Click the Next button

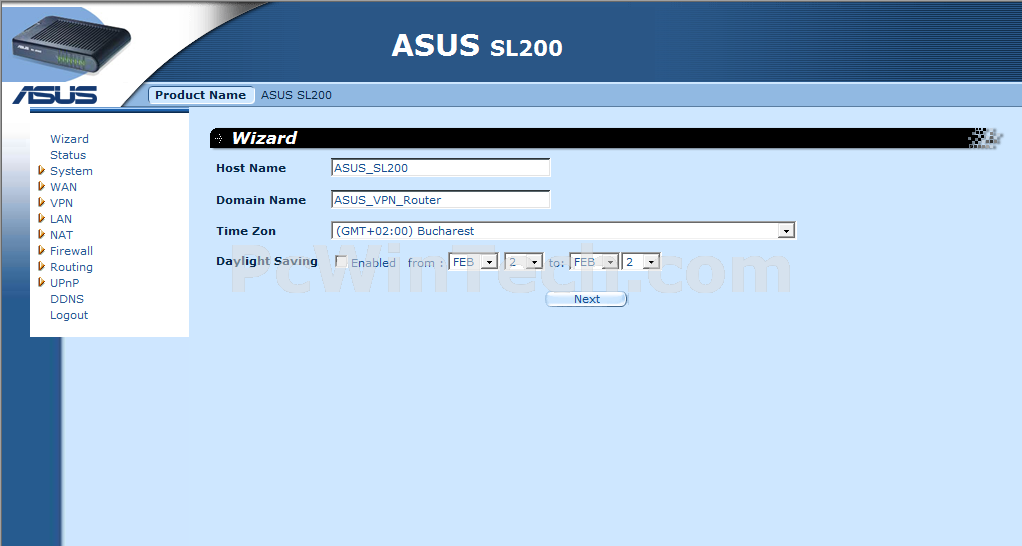pyautogui.click(x=586, y=299)
